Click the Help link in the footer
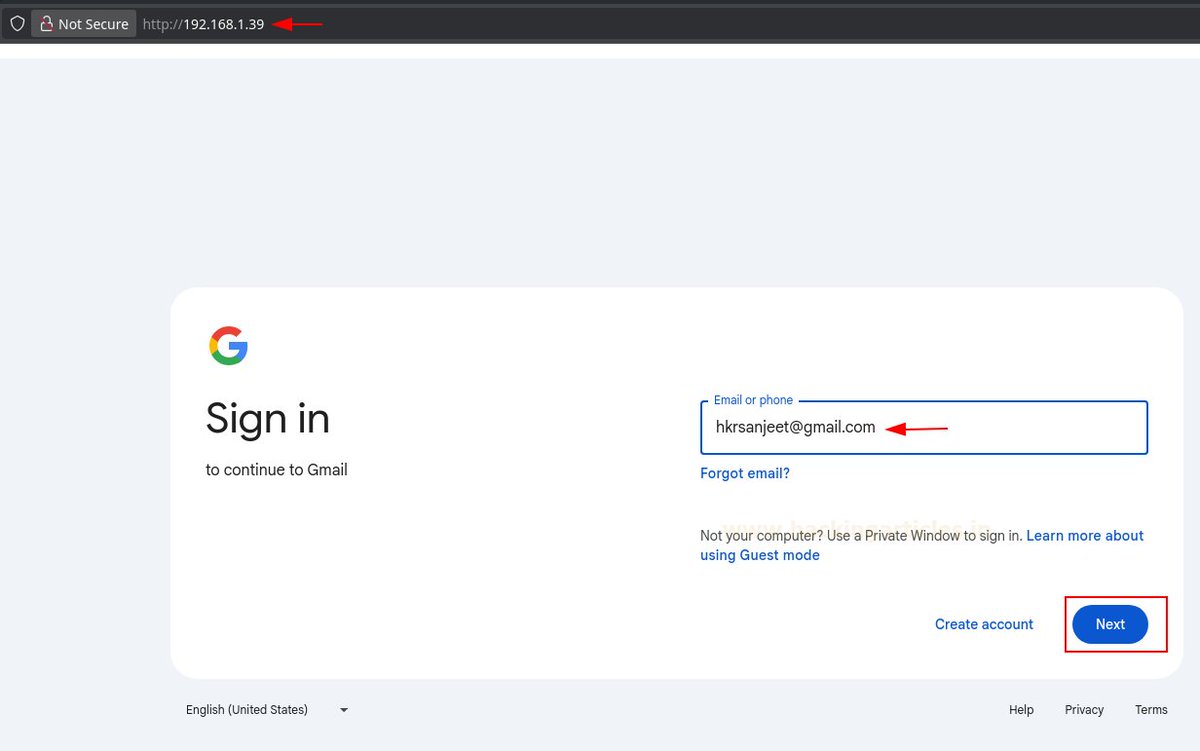Image resolution: width=1200 pixels, height=751 pixels. click(1020, 710)
